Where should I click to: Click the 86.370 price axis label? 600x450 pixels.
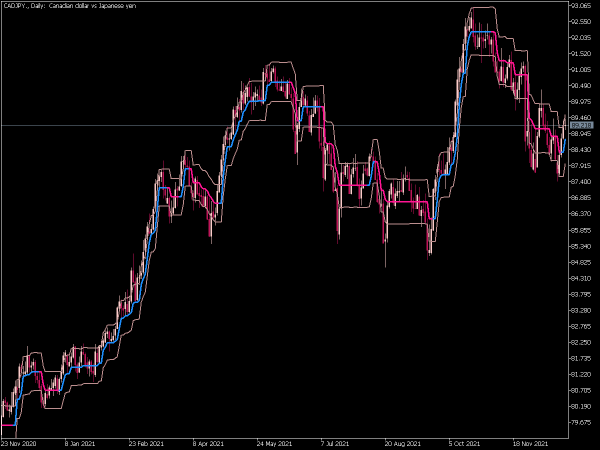coord(581,214)
